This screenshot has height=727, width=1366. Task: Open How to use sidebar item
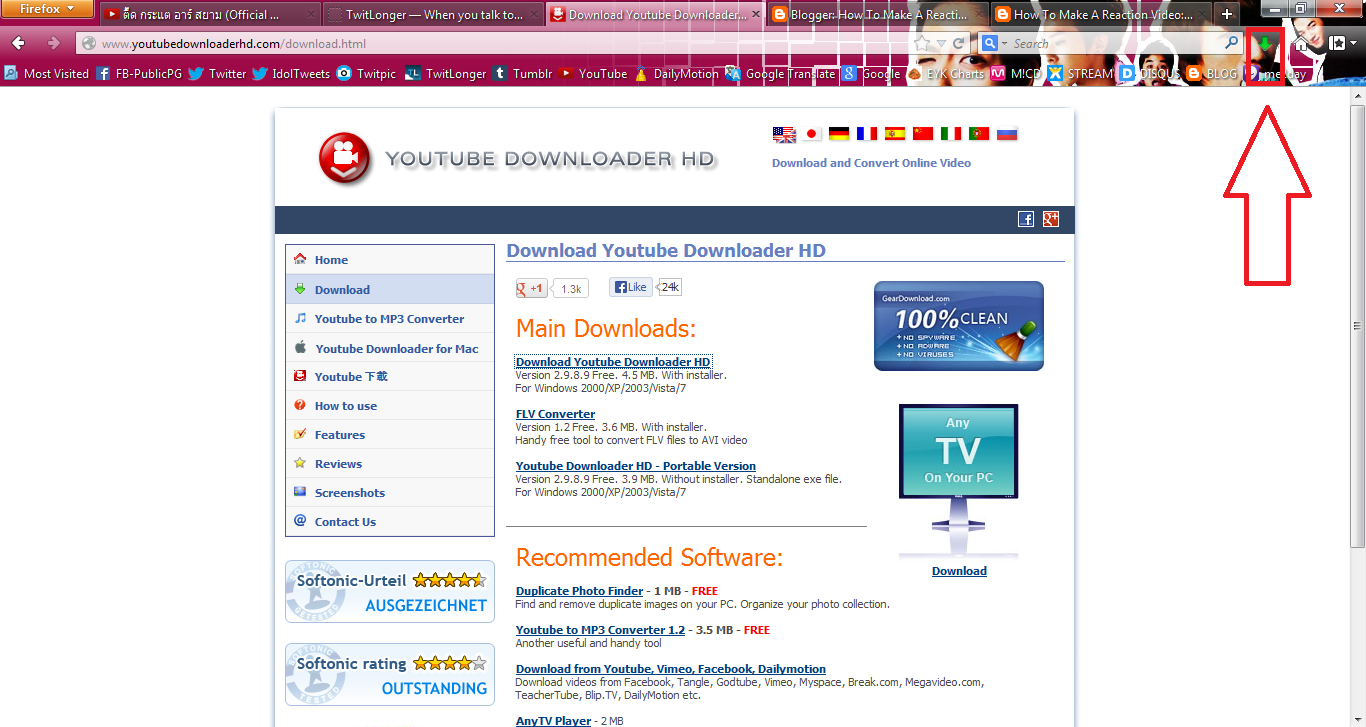(390, 406)
